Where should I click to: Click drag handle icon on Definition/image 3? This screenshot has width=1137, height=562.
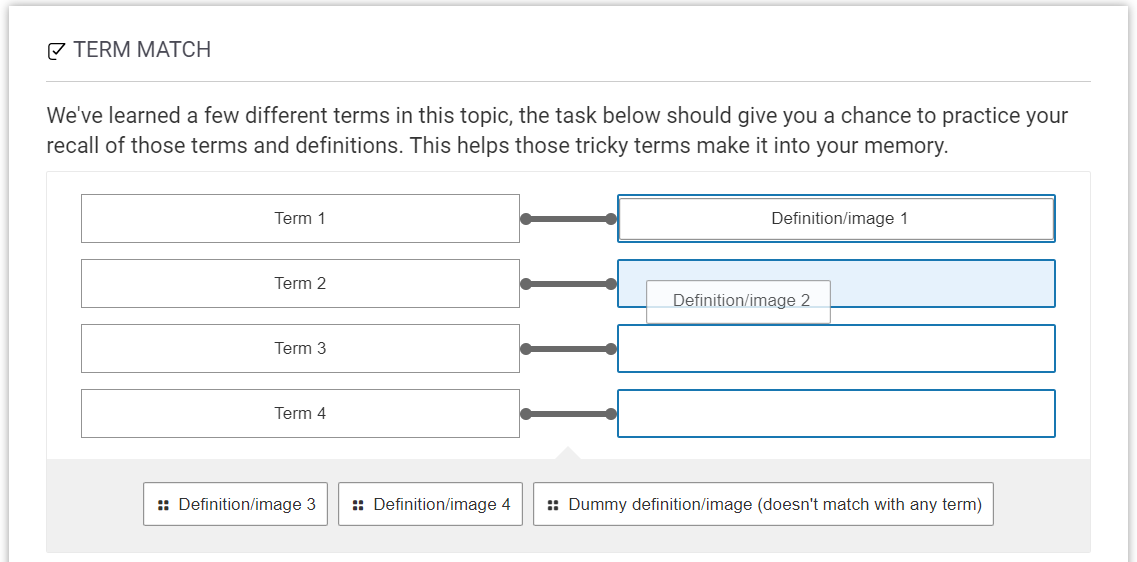[x=163, y=505]
